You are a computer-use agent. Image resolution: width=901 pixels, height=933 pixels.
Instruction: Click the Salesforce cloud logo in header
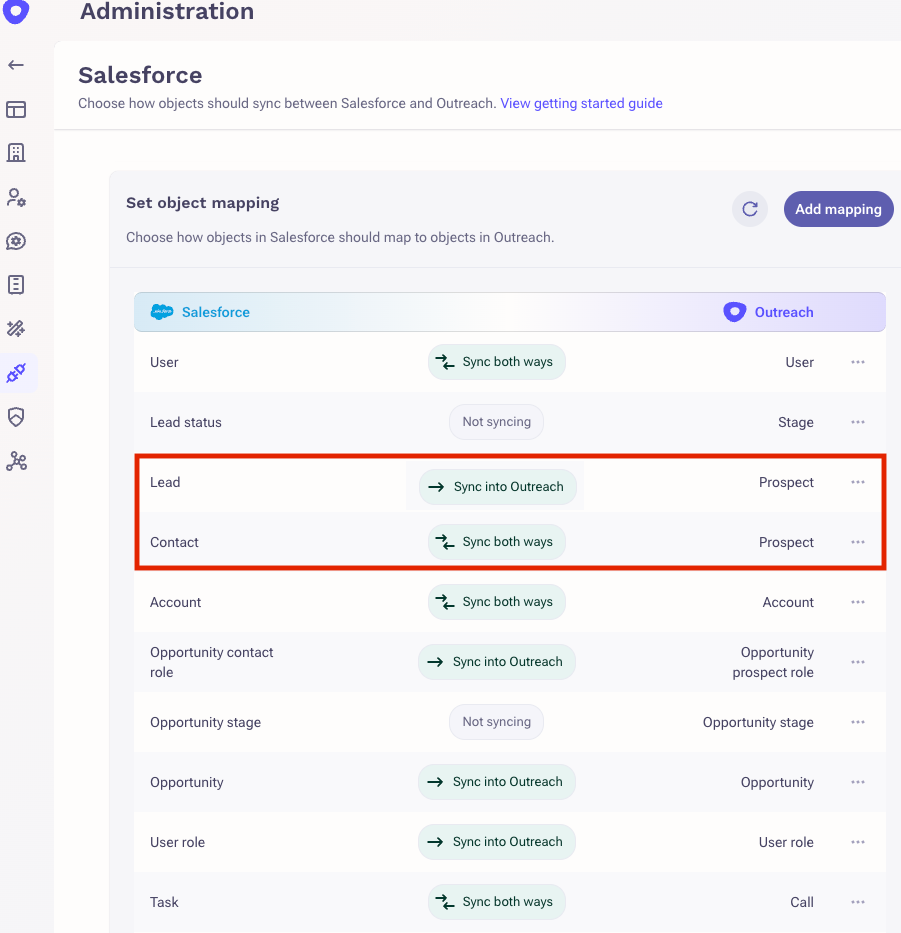coord(161,312)
